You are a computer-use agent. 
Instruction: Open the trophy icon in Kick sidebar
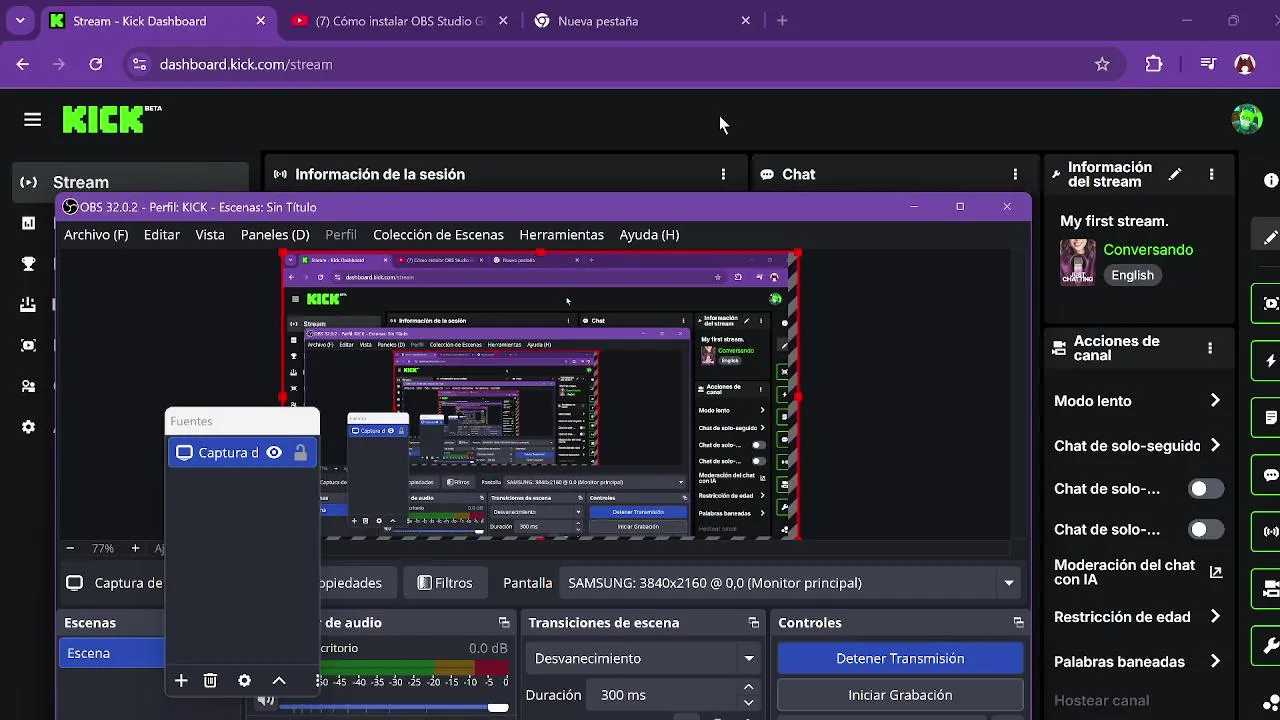pyautogui.click(x=29, y=264)
